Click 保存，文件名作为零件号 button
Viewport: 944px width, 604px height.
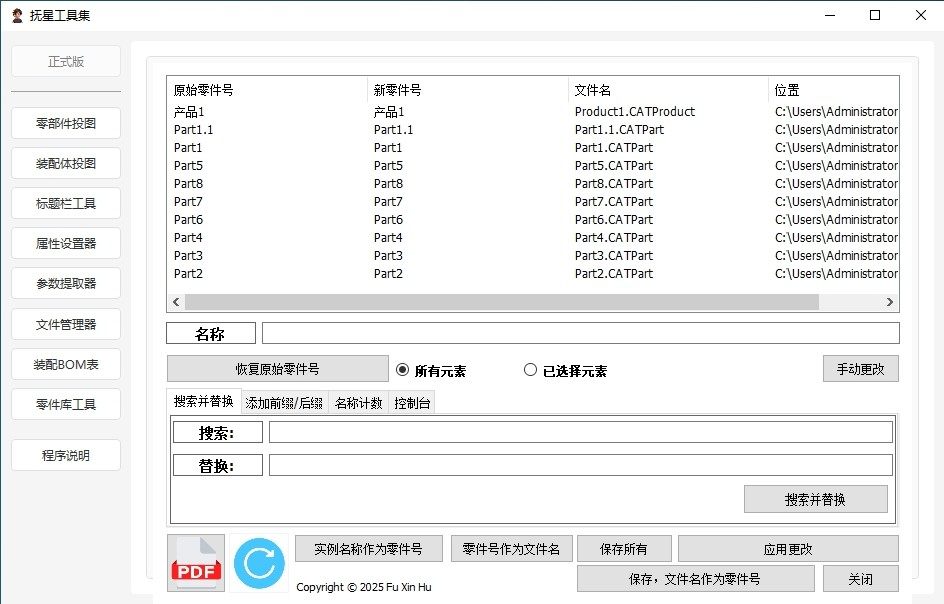click(x=695, y=579)
